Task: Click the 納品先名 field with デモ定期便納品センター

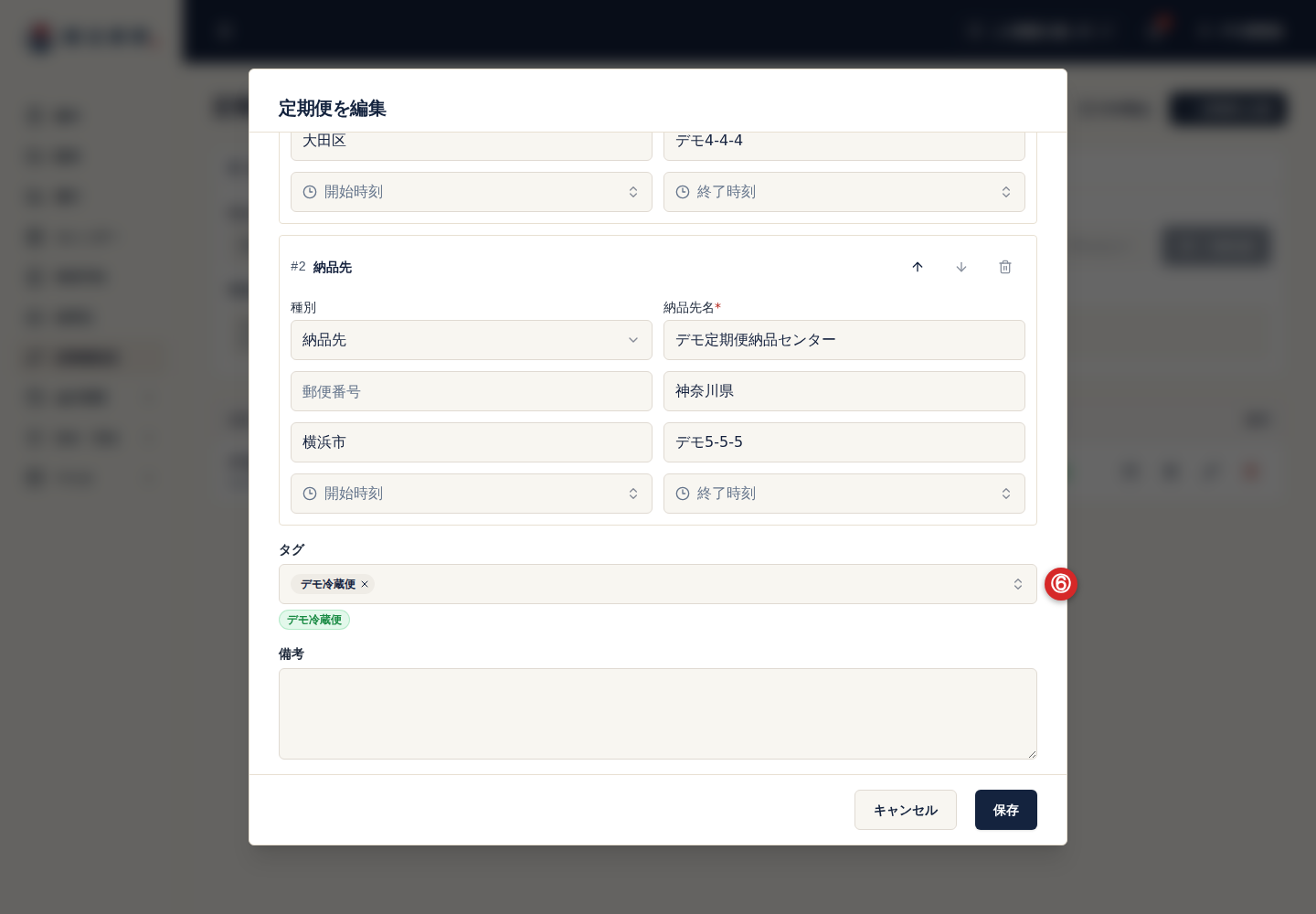Action: coord(844,340)
